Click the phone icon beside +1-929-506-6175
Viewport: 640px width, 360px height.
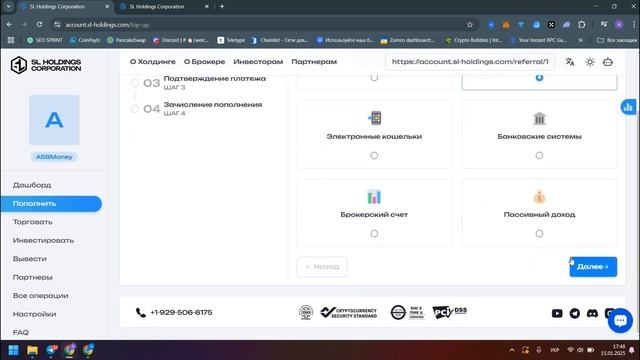point(140,313)
